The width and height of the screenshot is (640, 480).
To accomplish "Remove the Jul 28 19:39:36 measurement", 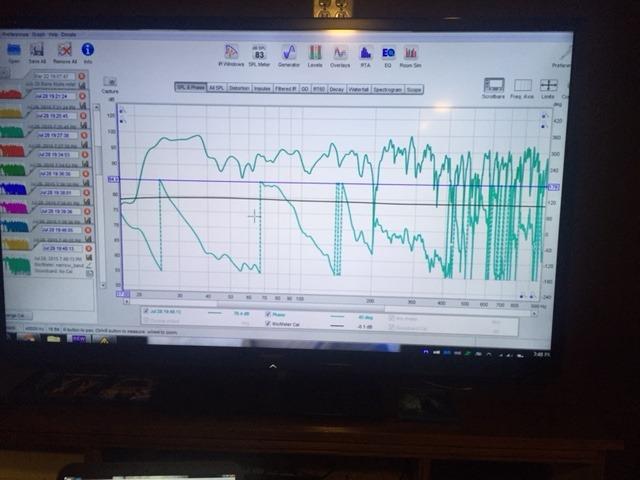I will [x=87, y=211].
